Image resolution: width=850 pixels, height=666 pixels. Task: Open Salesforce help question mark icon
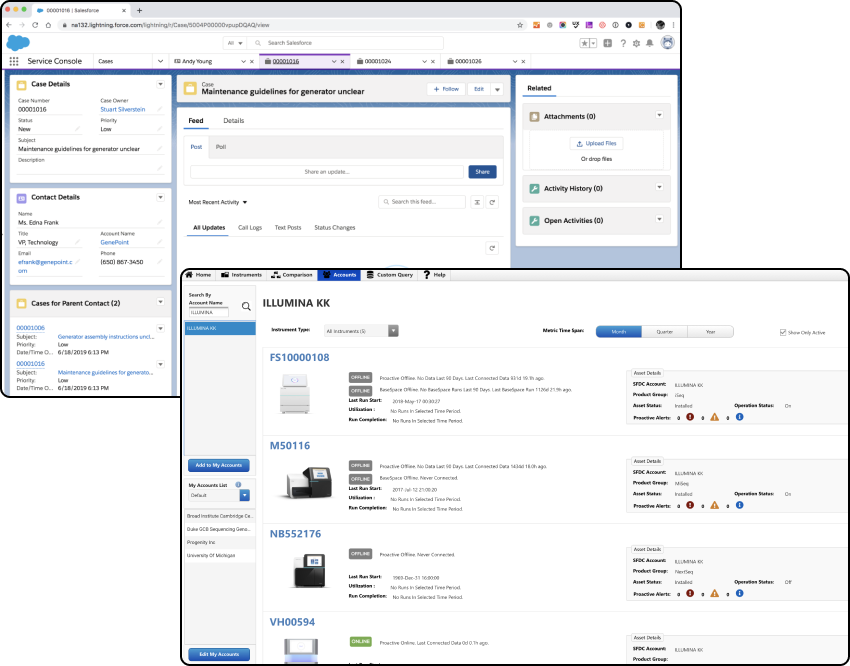pyautogui.click(x=623, y=43)
